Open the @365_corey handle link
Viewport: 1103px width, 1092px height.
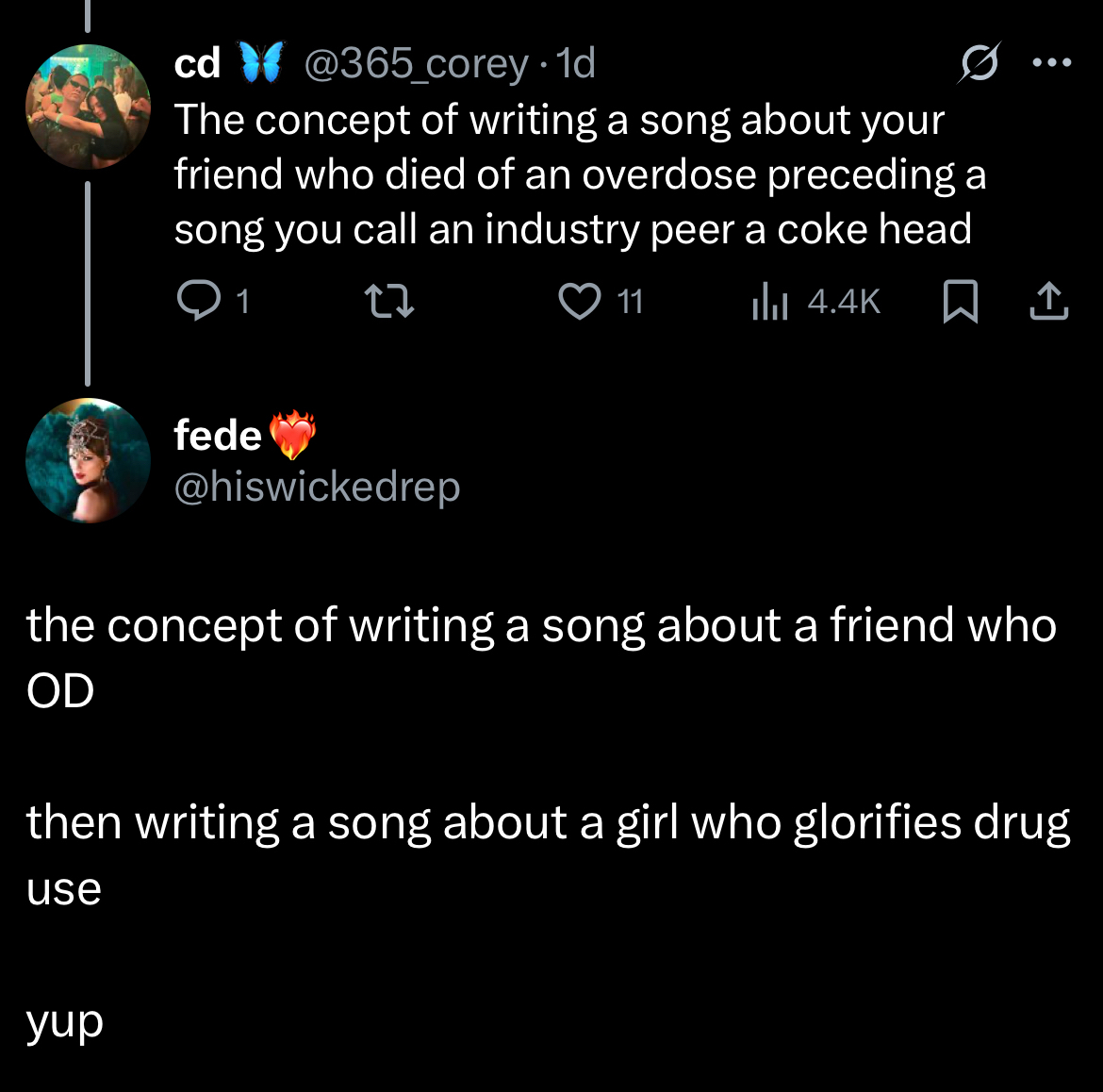point(415,64)
